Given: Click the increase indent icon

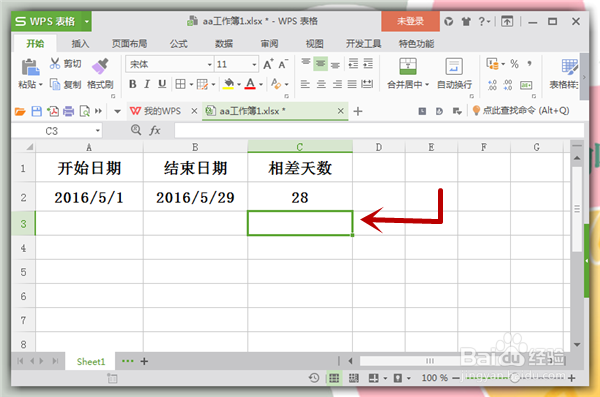Looking at the screenshot, I should [x=368, y=64].
